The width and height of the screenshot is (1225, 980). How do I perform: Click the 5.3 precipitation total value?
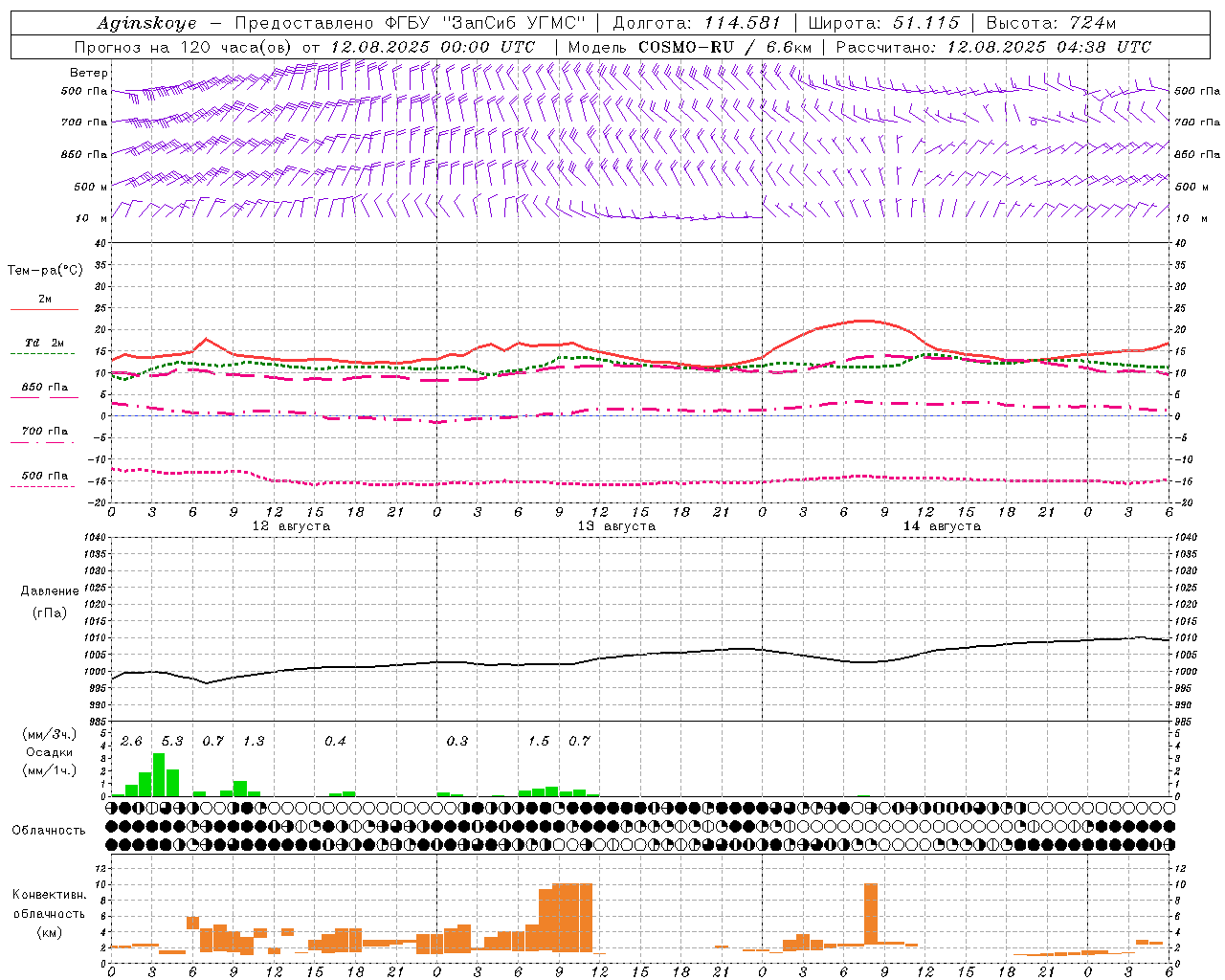(172, 742)
